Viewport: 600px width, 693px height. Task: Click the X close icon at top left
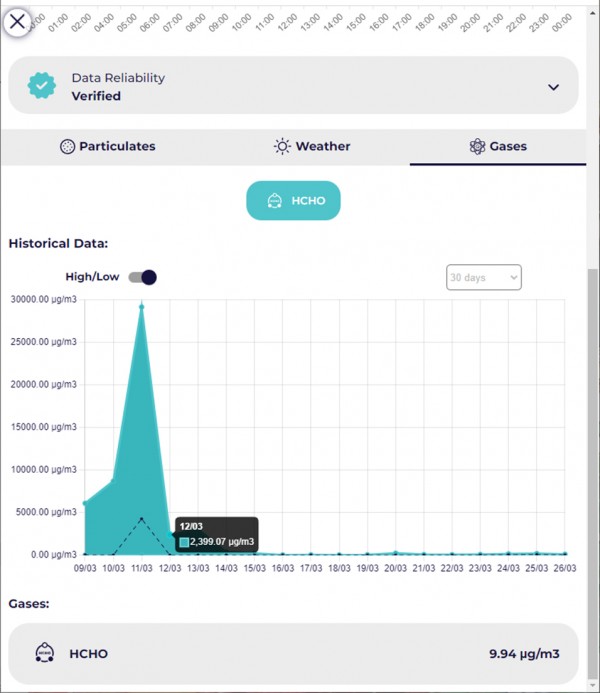[x=18, y=20]
